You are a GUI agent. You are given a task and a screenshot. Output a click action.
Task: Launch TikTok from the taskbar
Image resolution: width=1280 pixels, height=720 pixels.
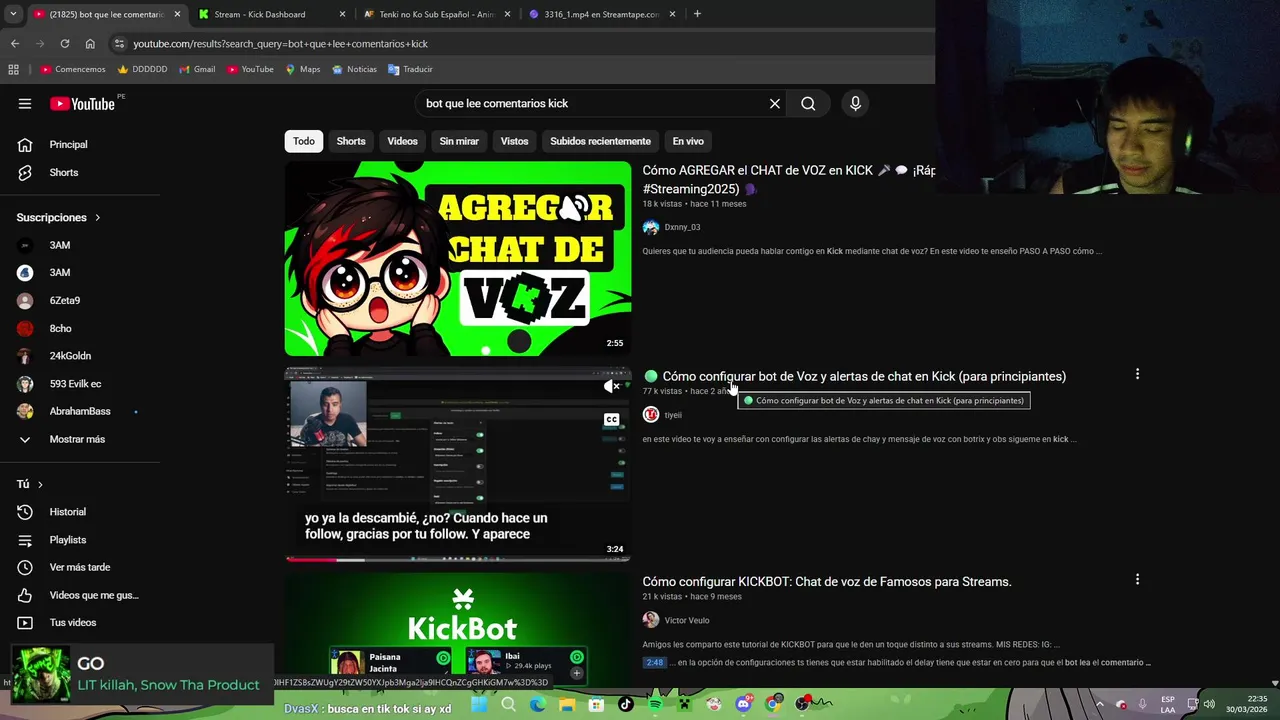click(x=626, y=704)
